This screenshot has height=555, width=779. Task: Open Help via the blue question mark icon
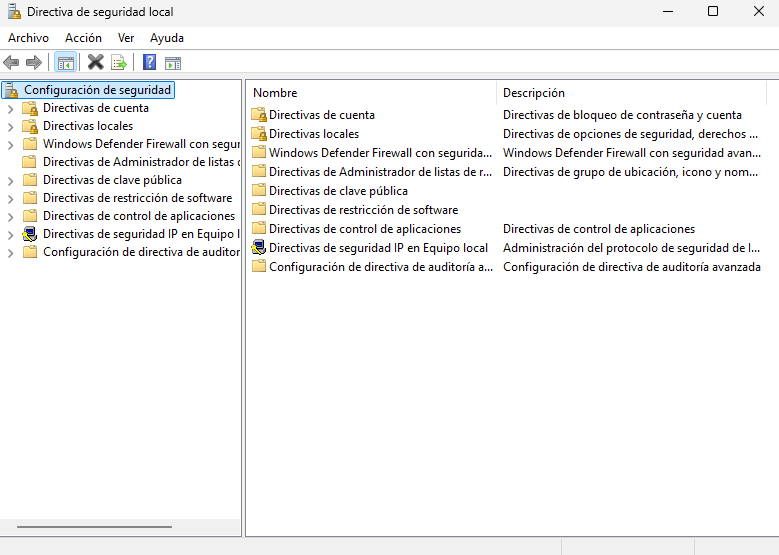[149, 62]
